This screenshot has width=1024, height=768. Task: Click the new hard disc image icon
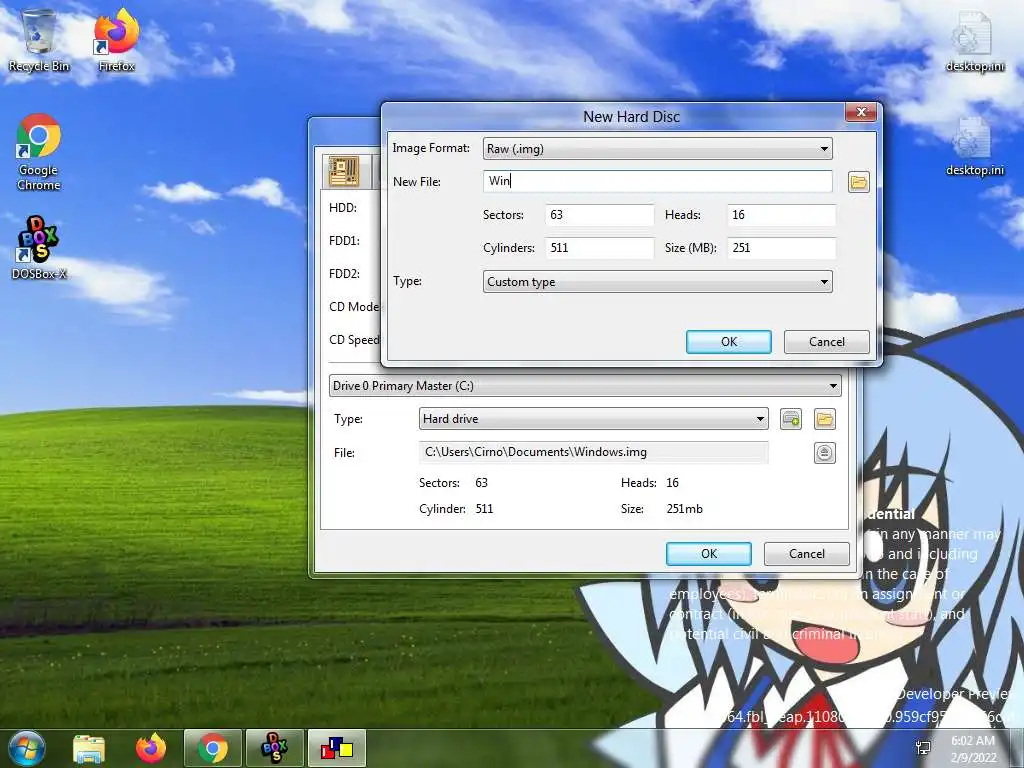pyautogui.click(x=791, y=419)
